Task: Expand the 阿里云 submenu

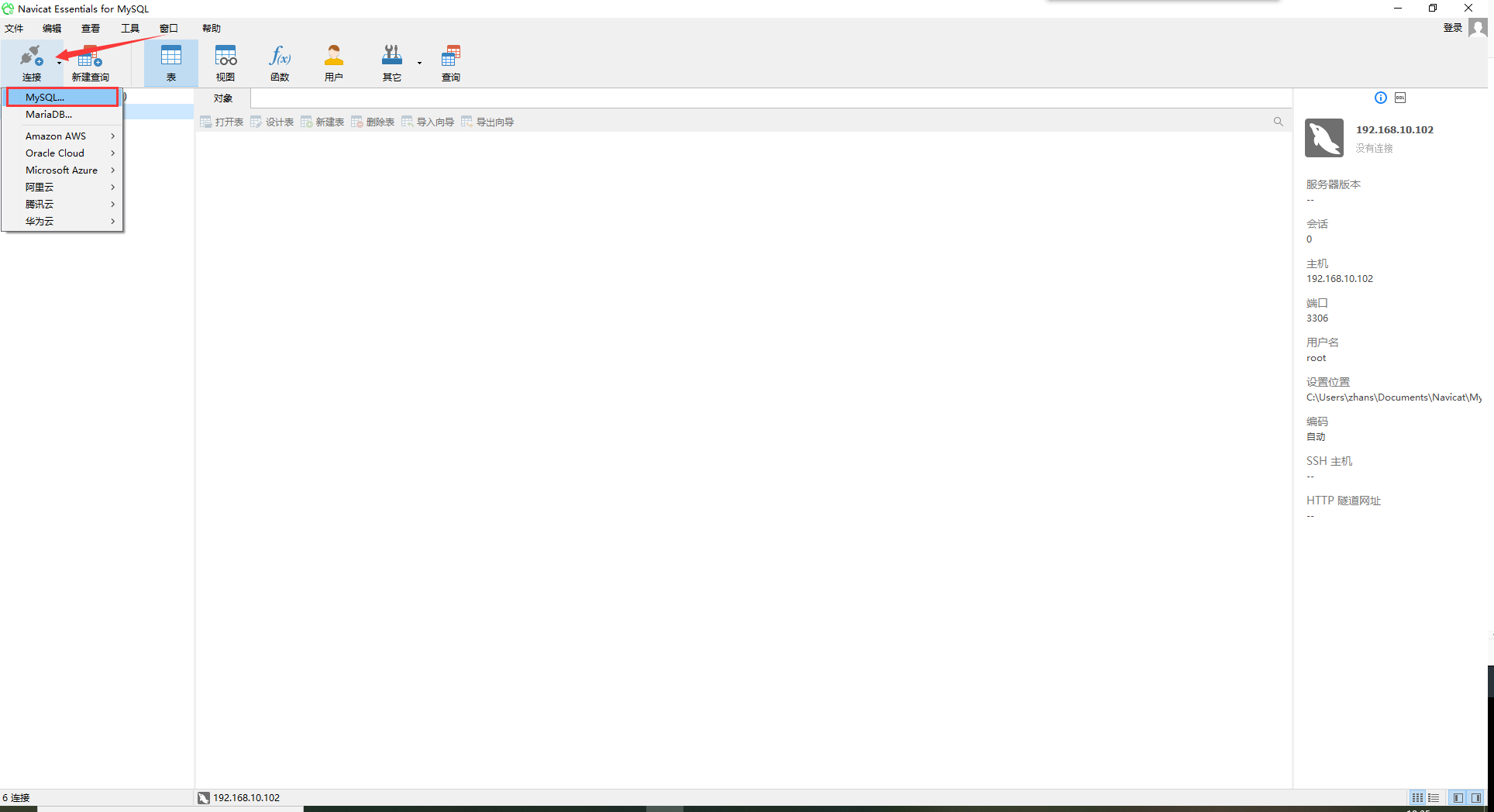Action: coord(62,187)
